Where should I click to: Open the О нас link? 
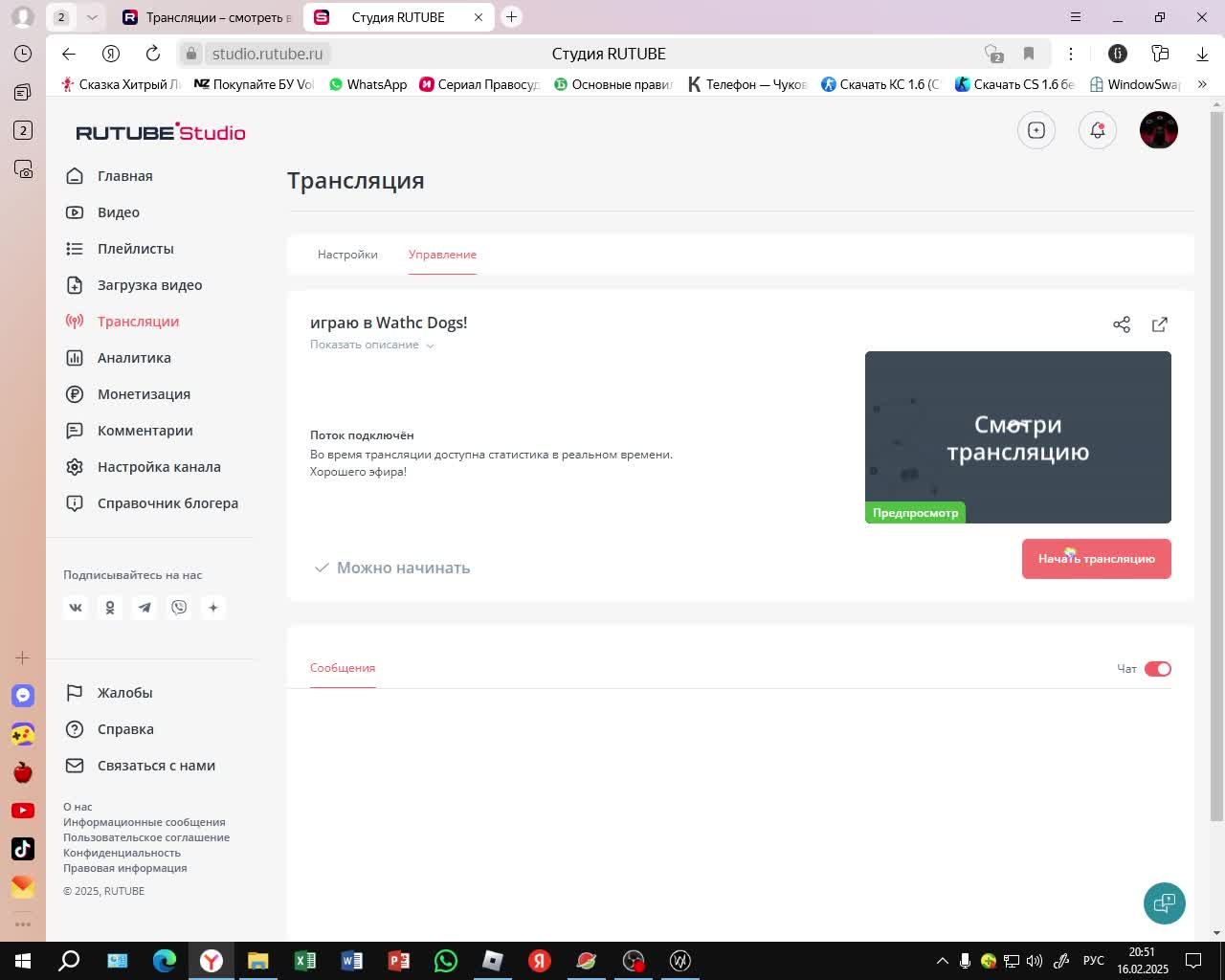pos(78,807)
